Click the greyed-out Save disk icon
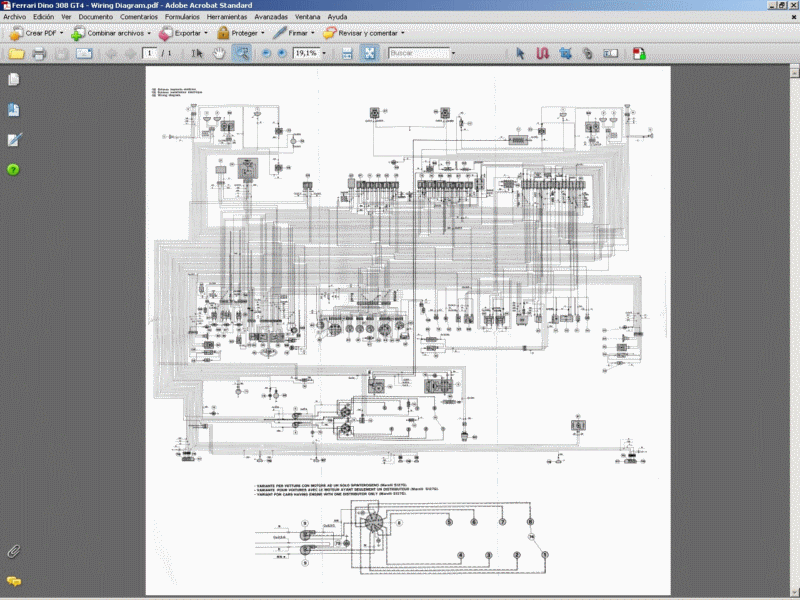Image resolution: width=800 pixels, height=600 pixels. coord(61,54)
